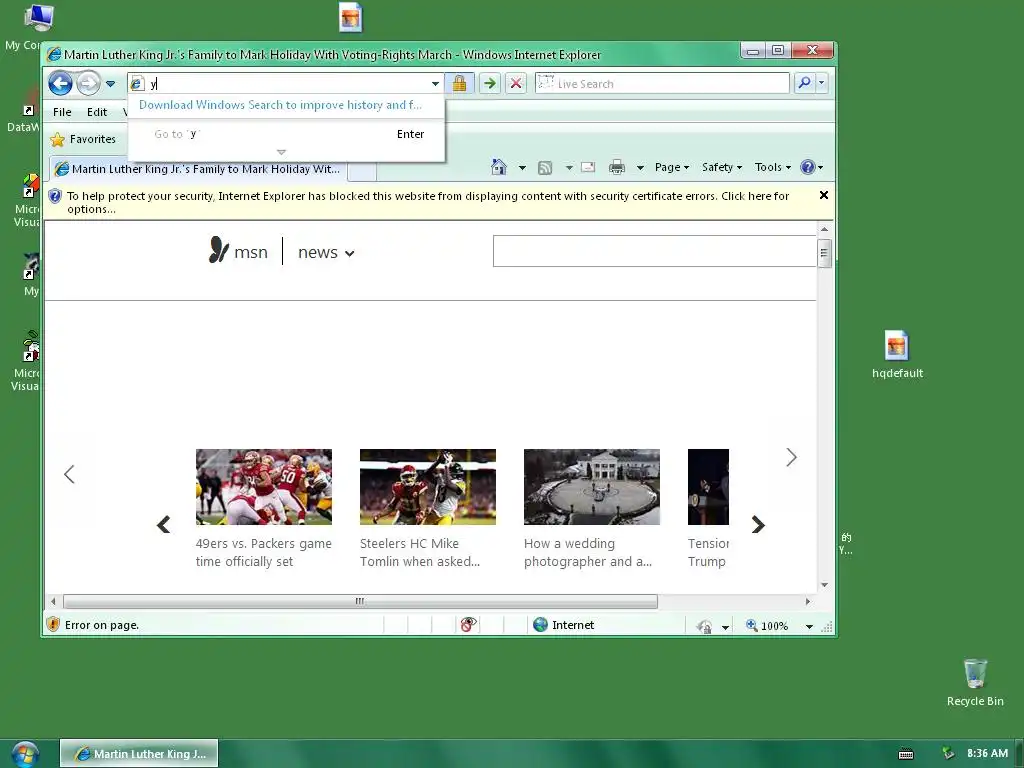Screen dimensions: 1024x768
Task: Open the wedding photographer story thumbnail
Action: (592, 487)
